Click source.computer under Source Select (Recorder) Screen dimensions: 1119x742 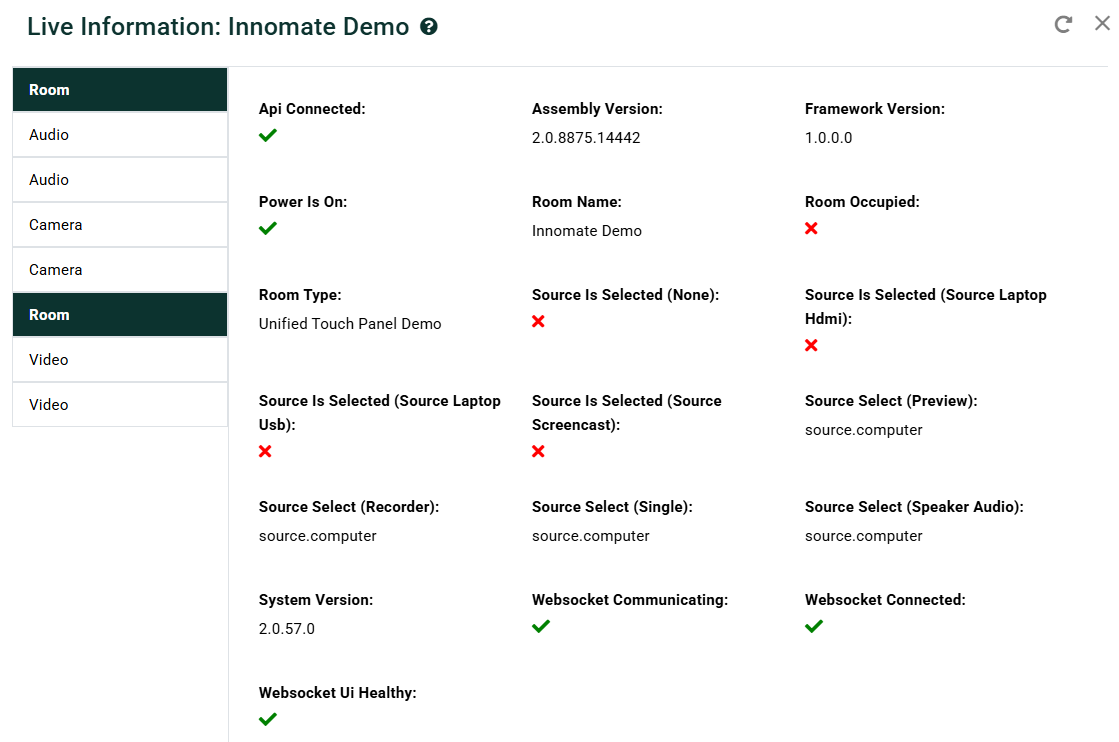click(318, 536)
